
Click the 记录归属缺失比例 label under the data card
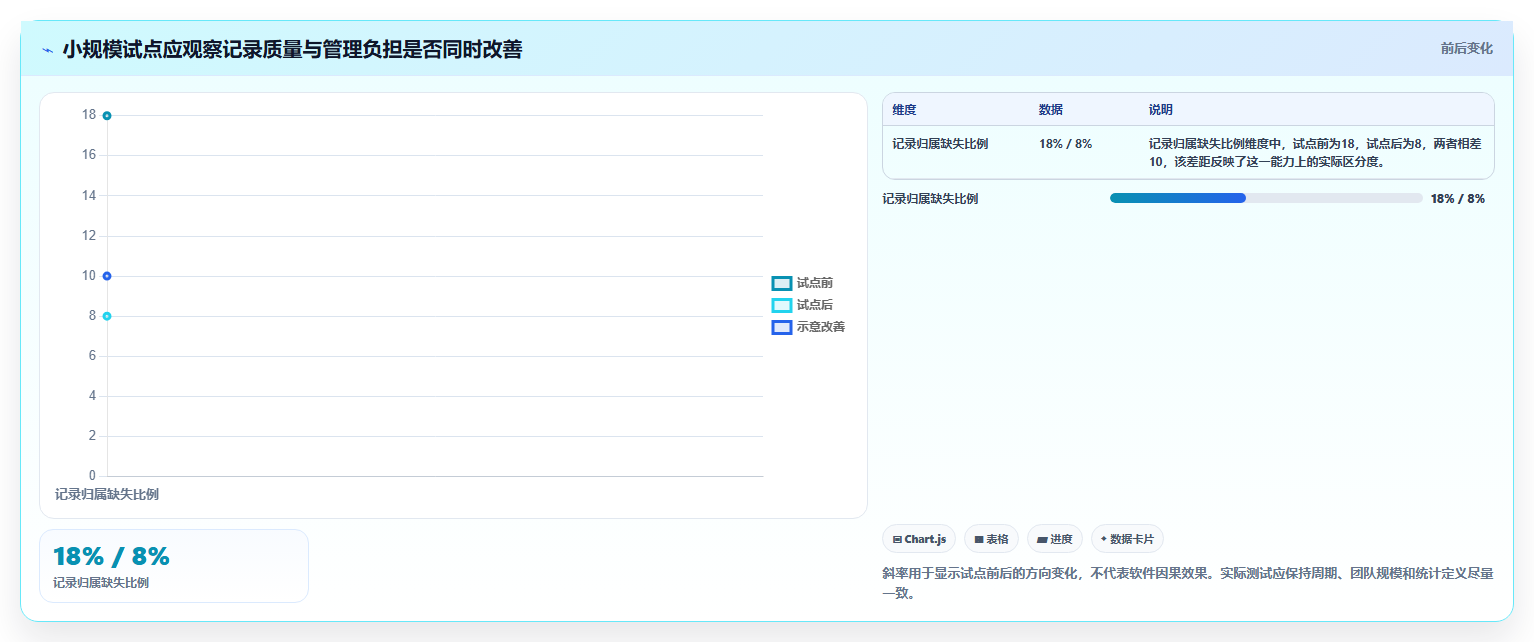(101, 583)
